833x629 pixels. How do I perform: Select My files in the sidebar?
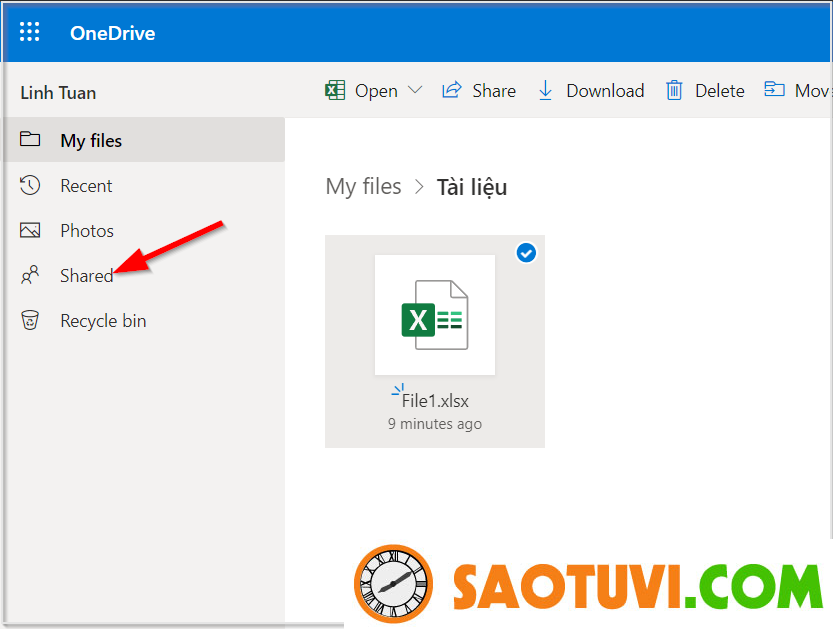click(90, 140)
